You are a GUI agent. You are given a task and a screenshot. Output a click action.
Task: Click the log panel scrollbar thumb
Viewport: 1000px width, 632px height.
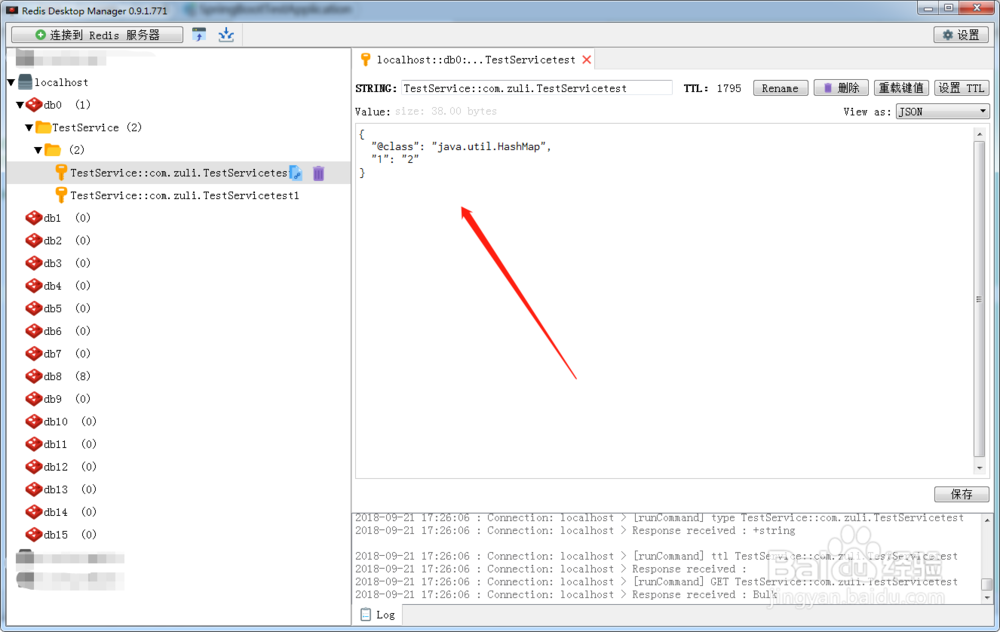coord(987,584)
